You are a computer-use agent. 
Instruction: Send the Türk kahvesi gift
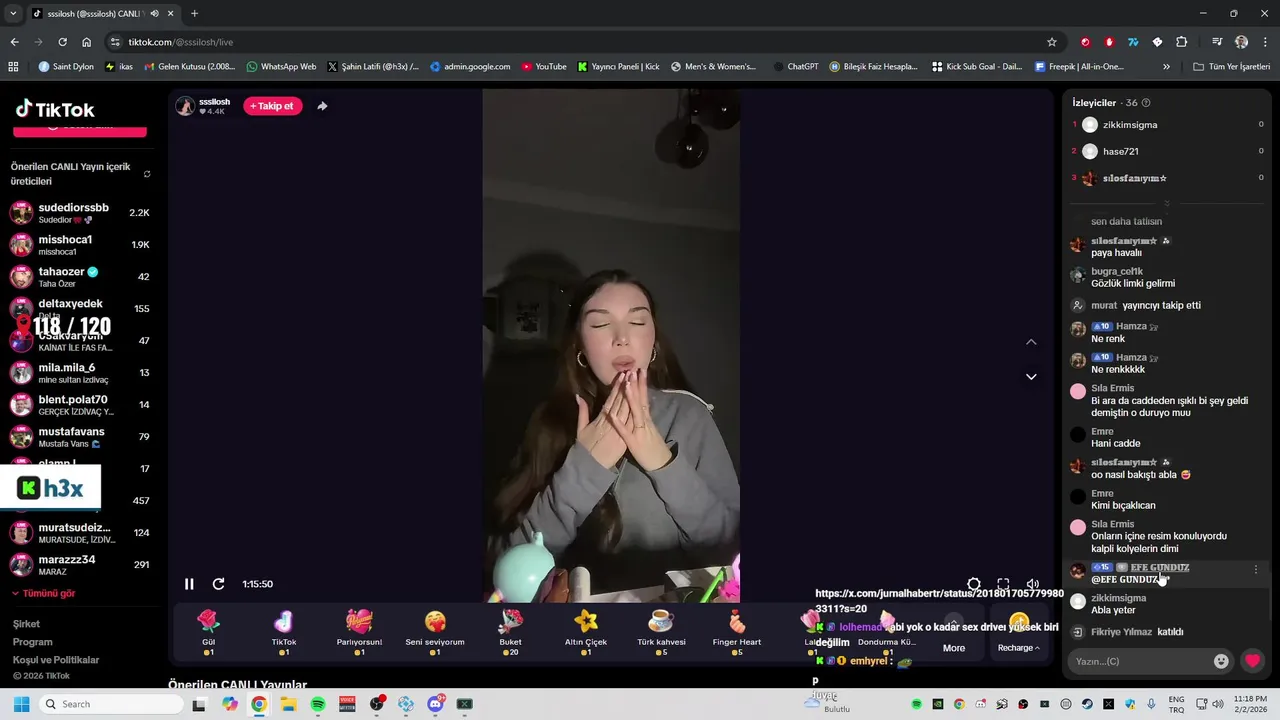[661, 633]
